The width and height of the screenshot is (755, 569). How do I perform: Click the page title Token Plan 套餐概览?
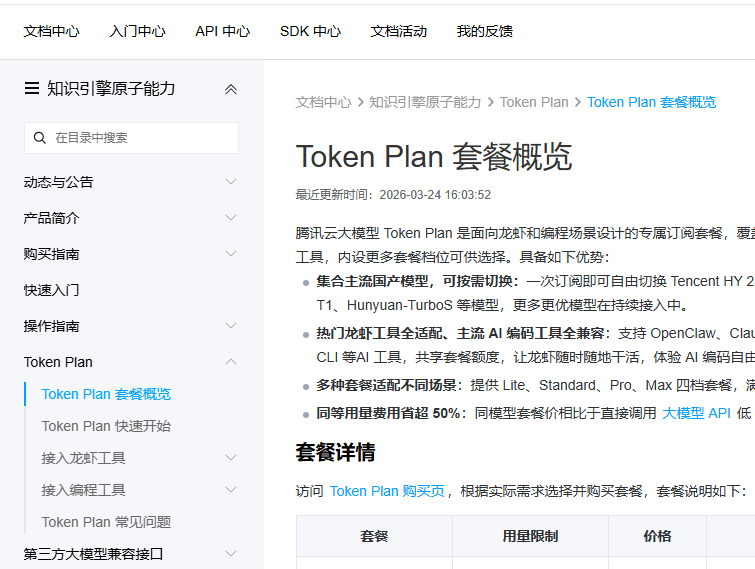[x=434, y=157]
